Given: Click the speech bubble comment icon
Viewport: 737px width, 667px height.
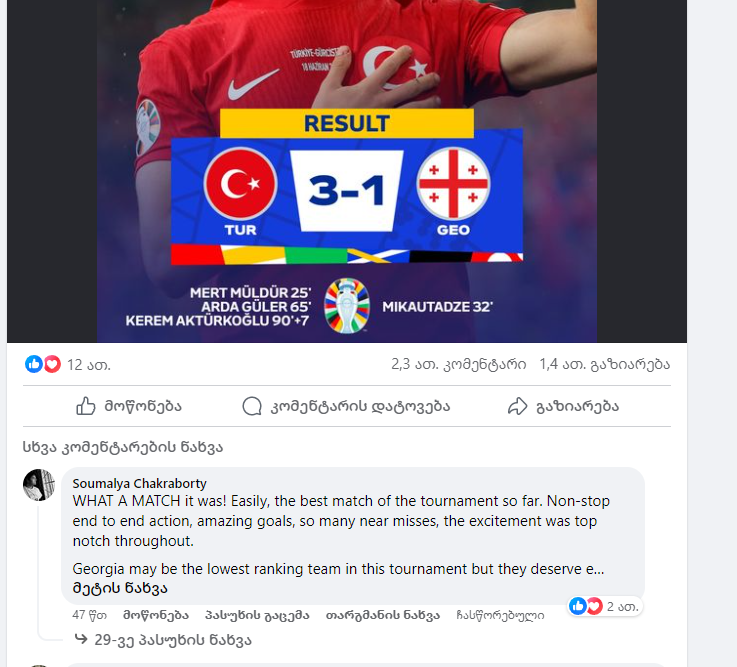Looking at the screenshot, I should click(252, 406).
